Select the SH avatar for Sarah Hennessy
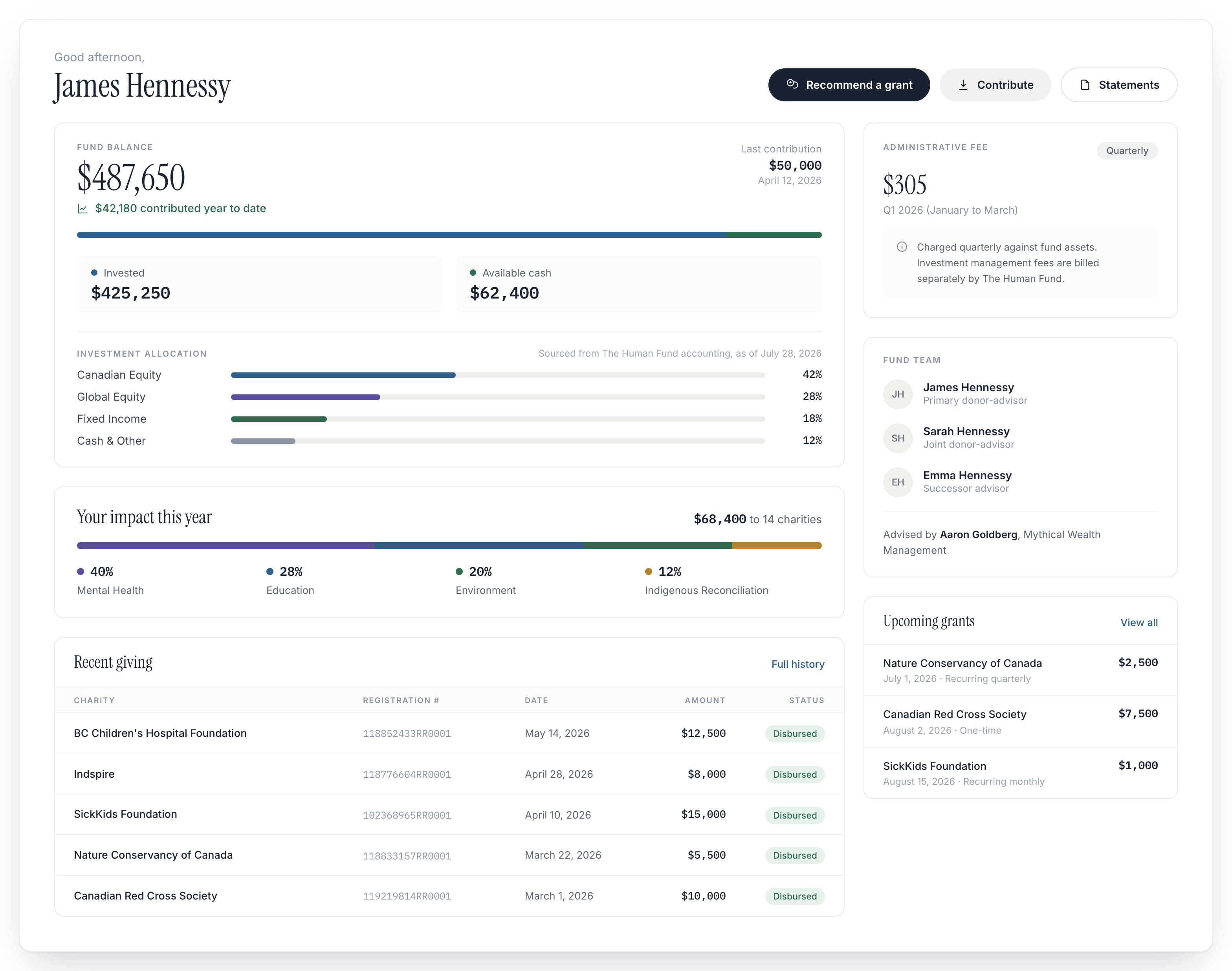The height and width of the screenshot is (971, 1232). coord(898,438)
